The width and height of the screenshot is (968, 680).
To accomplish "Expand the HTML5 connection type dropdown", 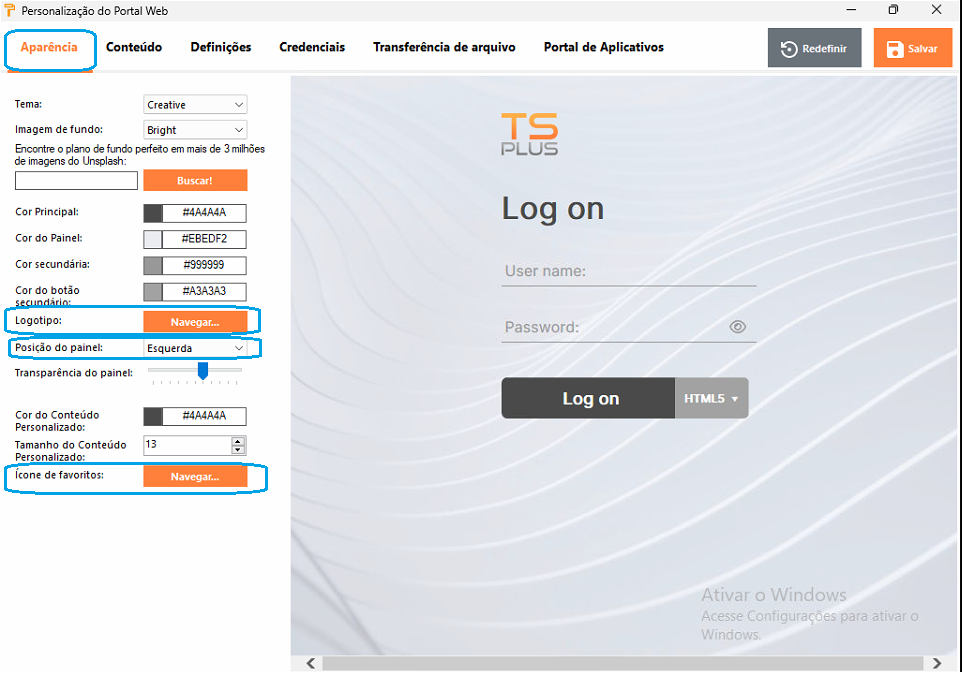I will tap(712, 398).
